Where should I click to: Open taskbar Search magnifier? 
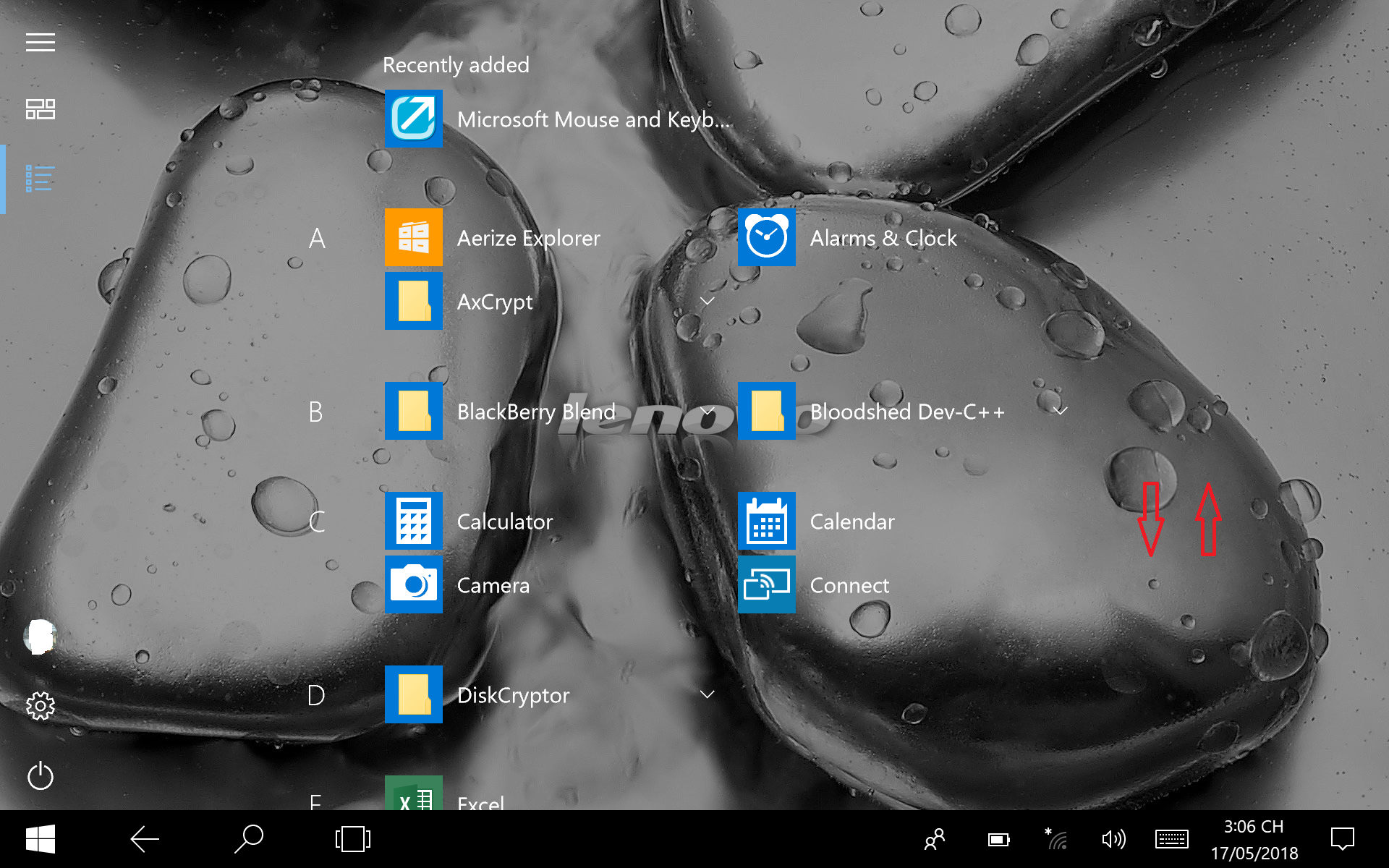tap(249, 839)
